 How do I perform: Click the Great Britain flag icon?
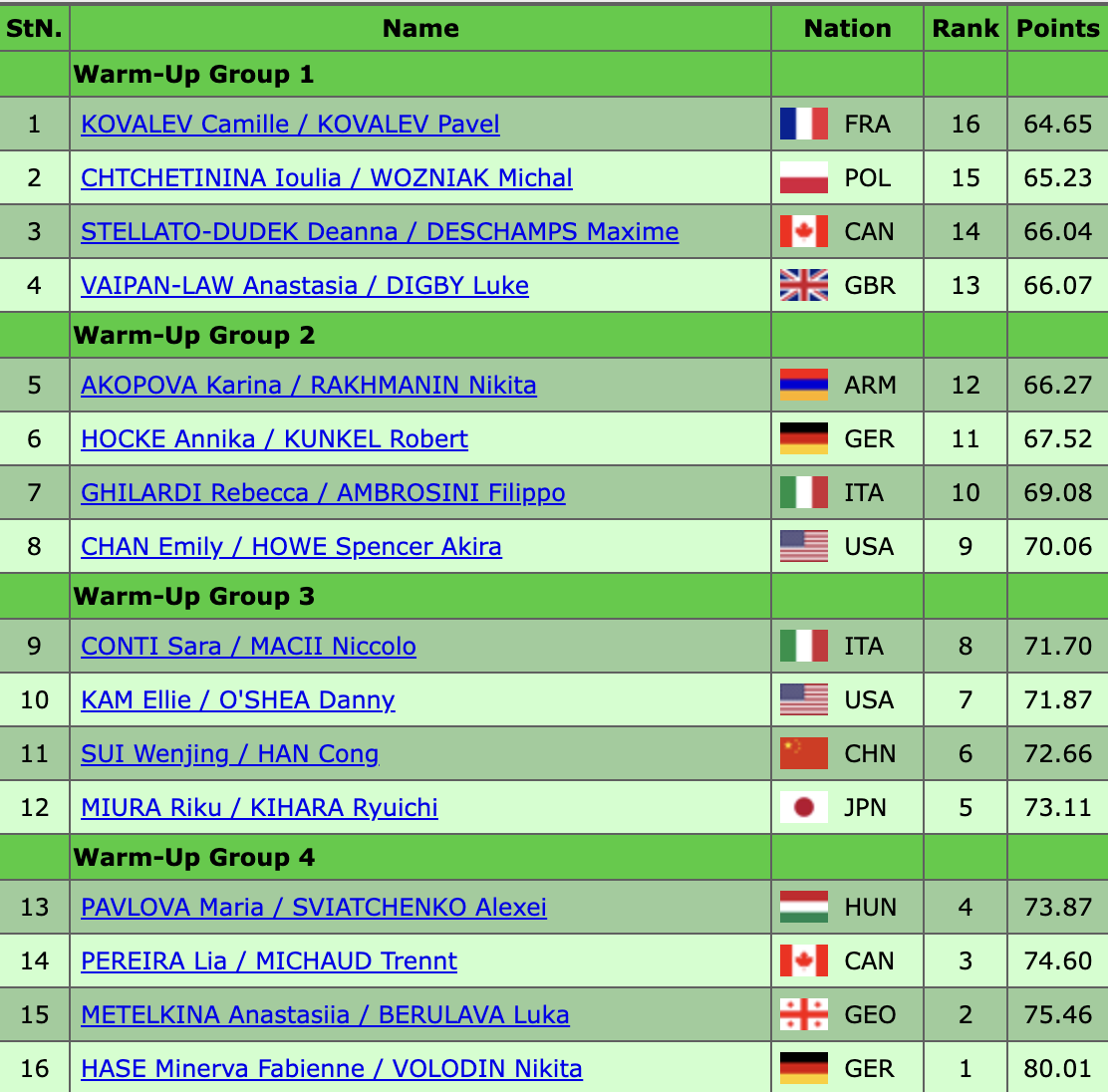(x=803, y=286)
